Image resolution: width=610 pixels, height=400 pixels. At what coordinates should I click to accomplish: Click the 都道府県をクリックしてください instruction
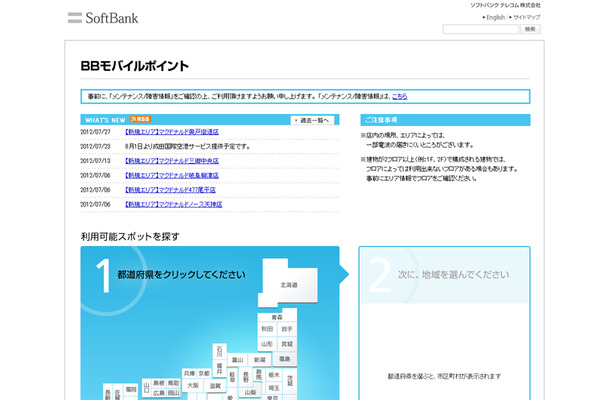pos(181,274)
